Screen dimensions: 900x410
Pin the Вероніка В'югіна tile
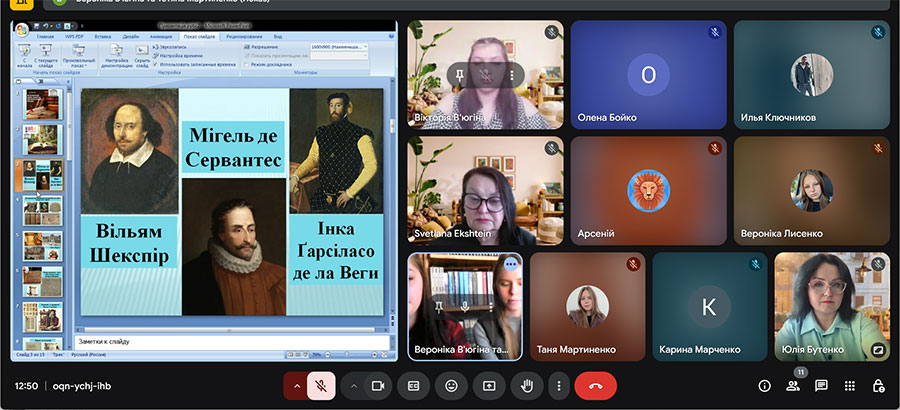(439, 307)
